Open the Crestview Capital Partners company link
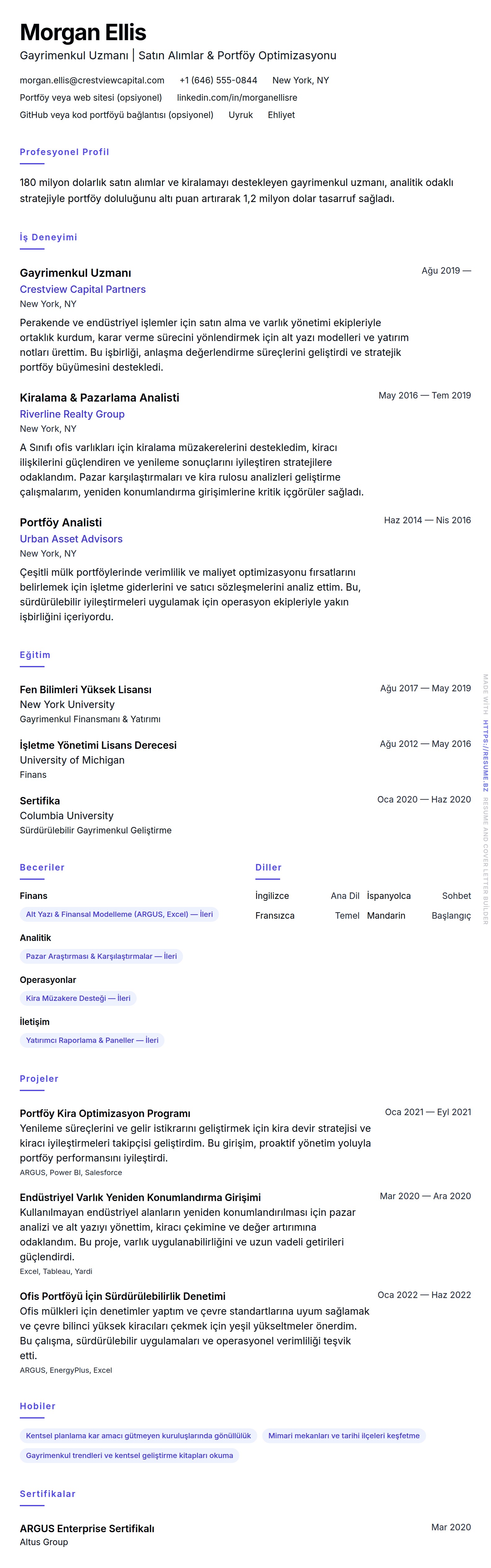The height and width of the screenshot is (1568, 491). tap(83, 289)
